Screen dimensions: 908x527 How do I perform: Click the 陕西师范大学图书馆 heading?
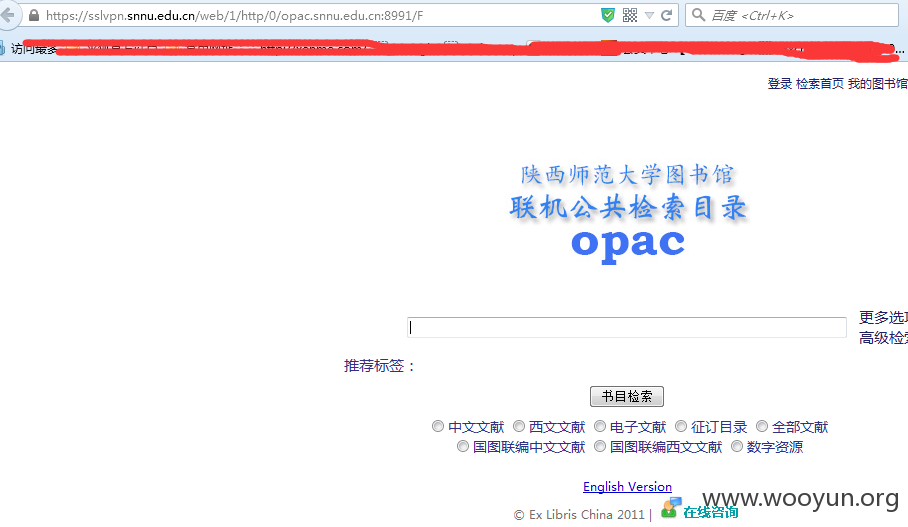click(x=627, y=174)
